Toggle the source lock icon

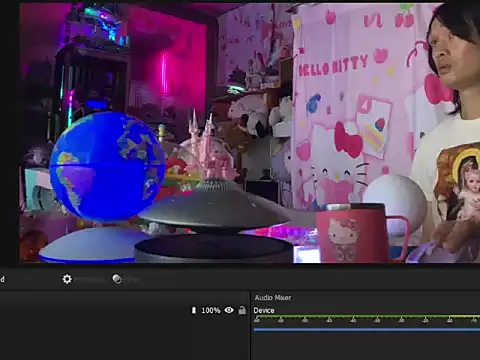(x=242, y=310)
